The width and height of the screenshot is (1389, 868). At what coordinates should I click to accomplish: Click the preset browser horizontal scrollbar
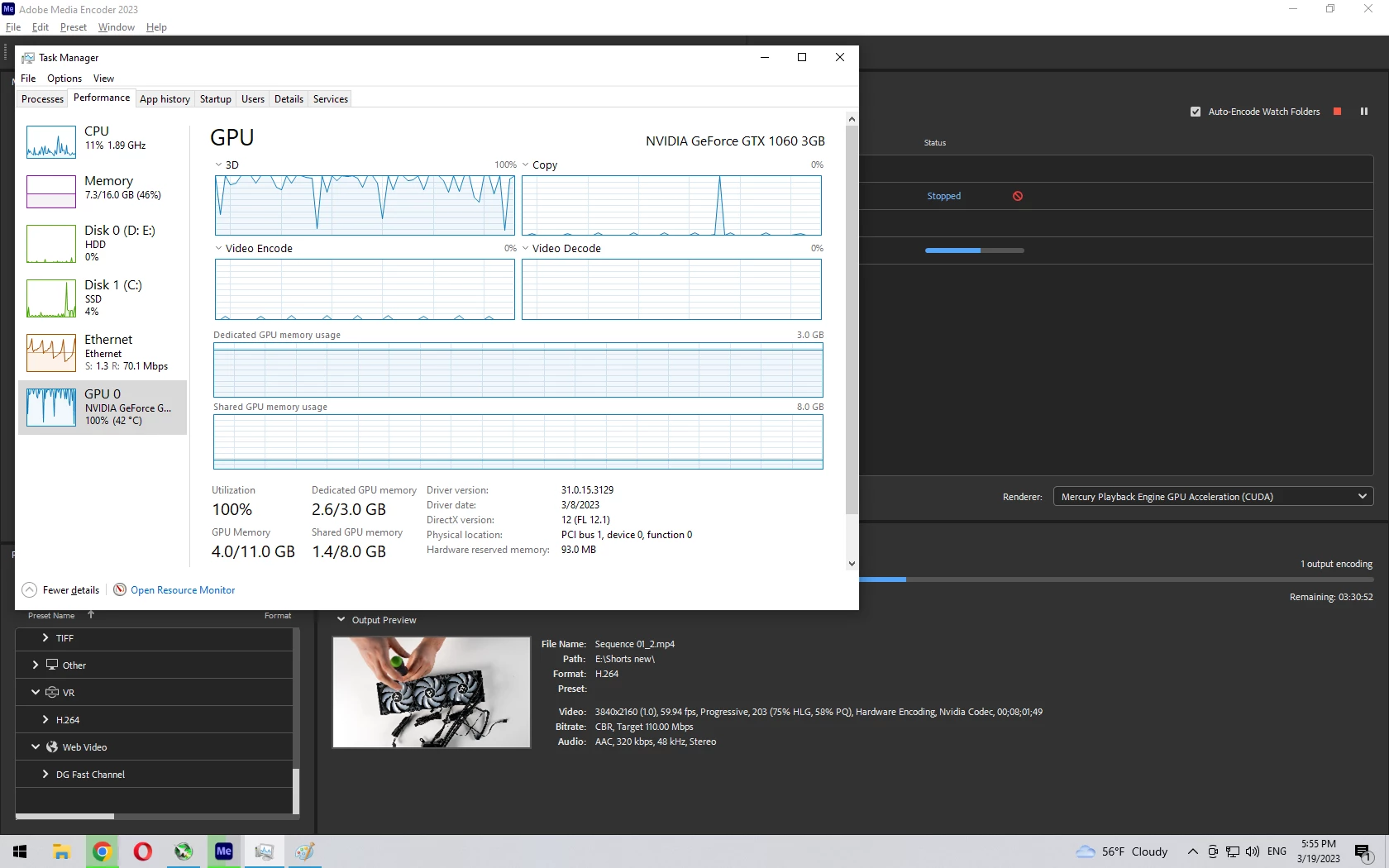pos(64,816)
